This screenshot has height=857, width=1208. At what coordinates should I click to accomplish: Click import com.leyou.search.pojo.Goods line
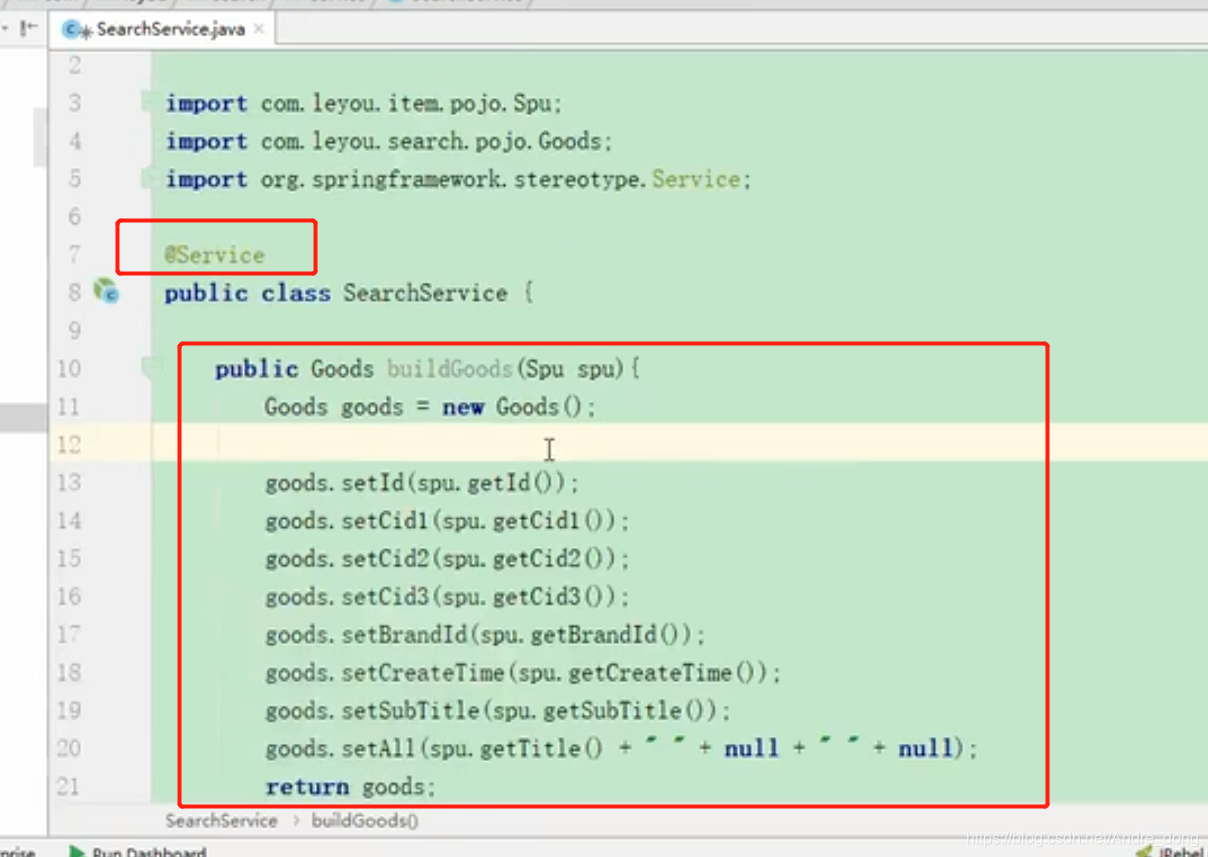(x=389, y=141)
